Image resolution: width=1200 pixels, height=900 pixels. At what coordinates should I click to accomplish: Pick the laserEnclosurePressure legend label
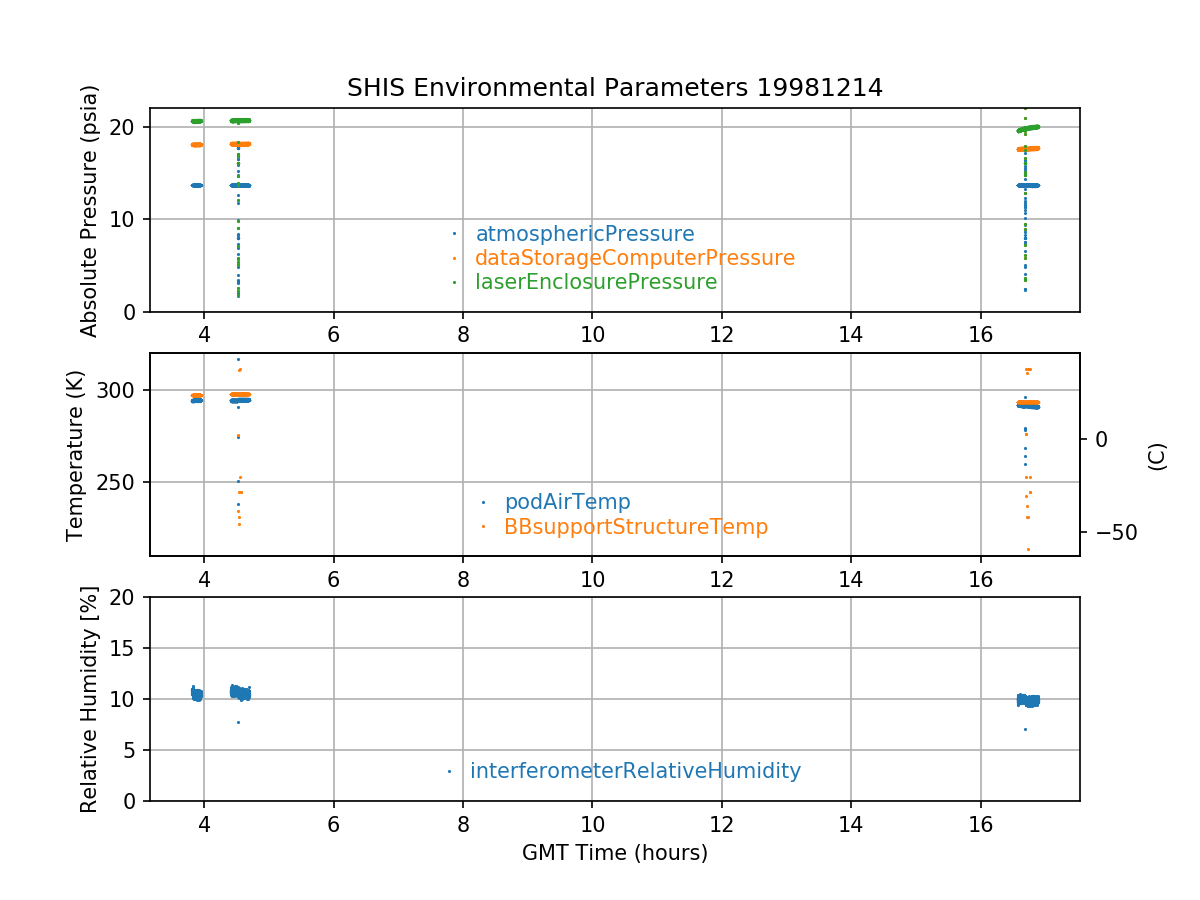[595, 282]
